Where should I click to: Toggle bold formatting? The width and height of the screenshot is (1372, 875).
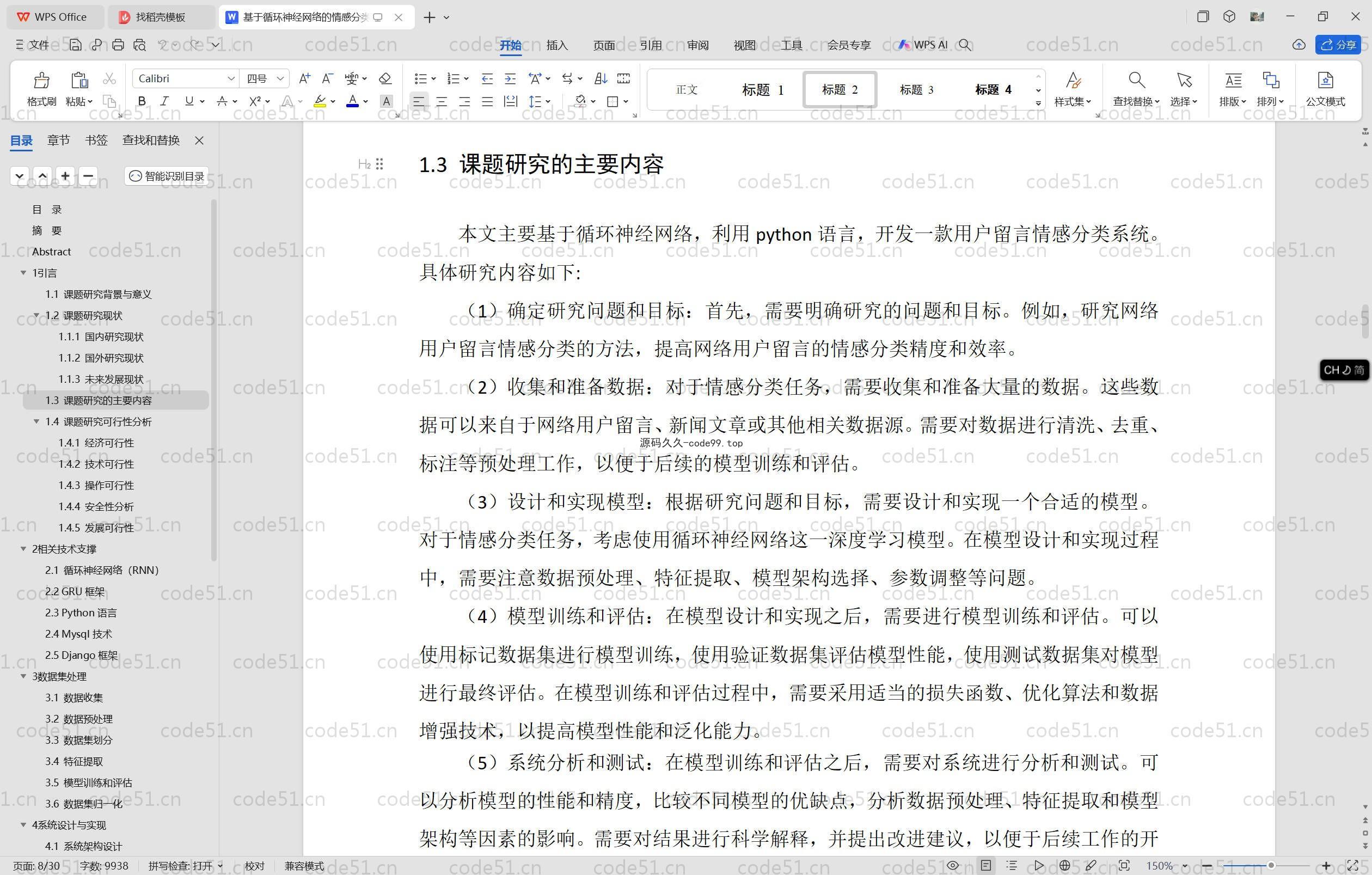click(x=142, y=101)
